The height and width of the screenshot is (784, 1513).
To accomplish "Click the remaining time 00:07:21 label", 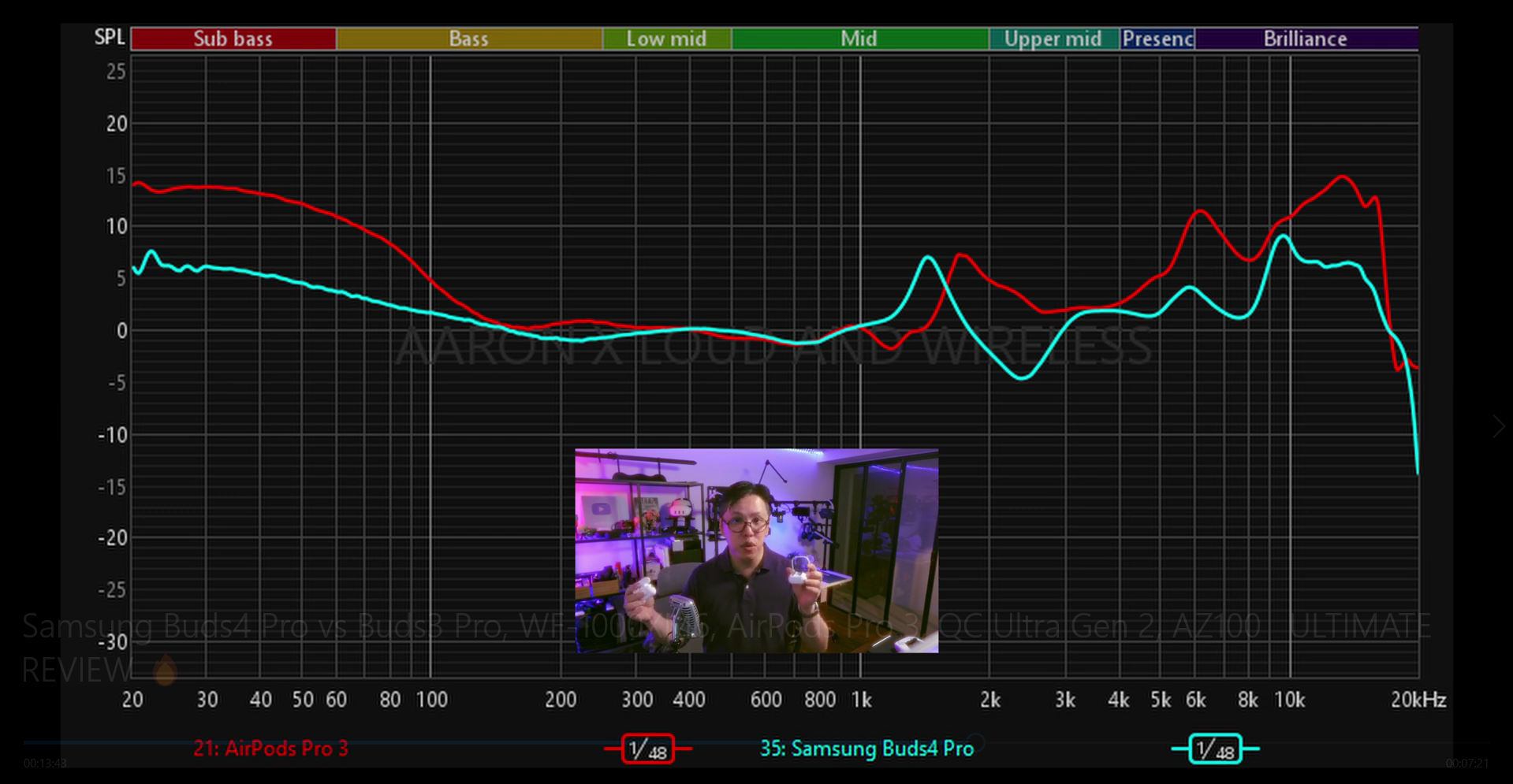I will [x=1467, y=764].
